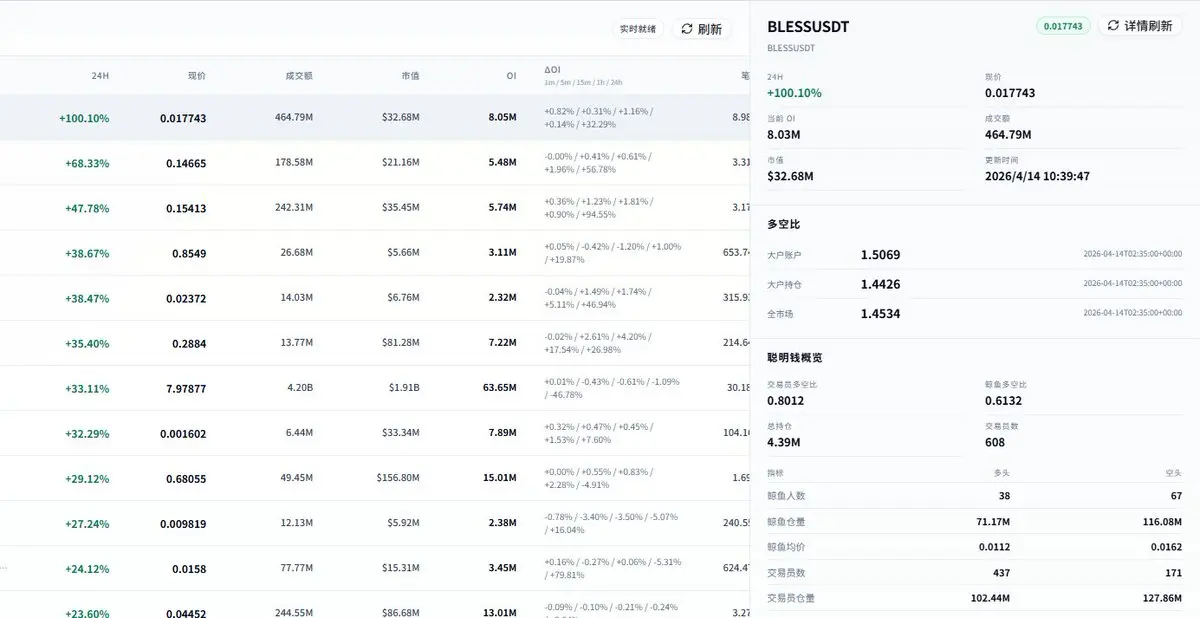Sort by the 市值 column header in table
Image resolution: width=1200 pixels, height=618 pixels.
click(x=410, y=76)
